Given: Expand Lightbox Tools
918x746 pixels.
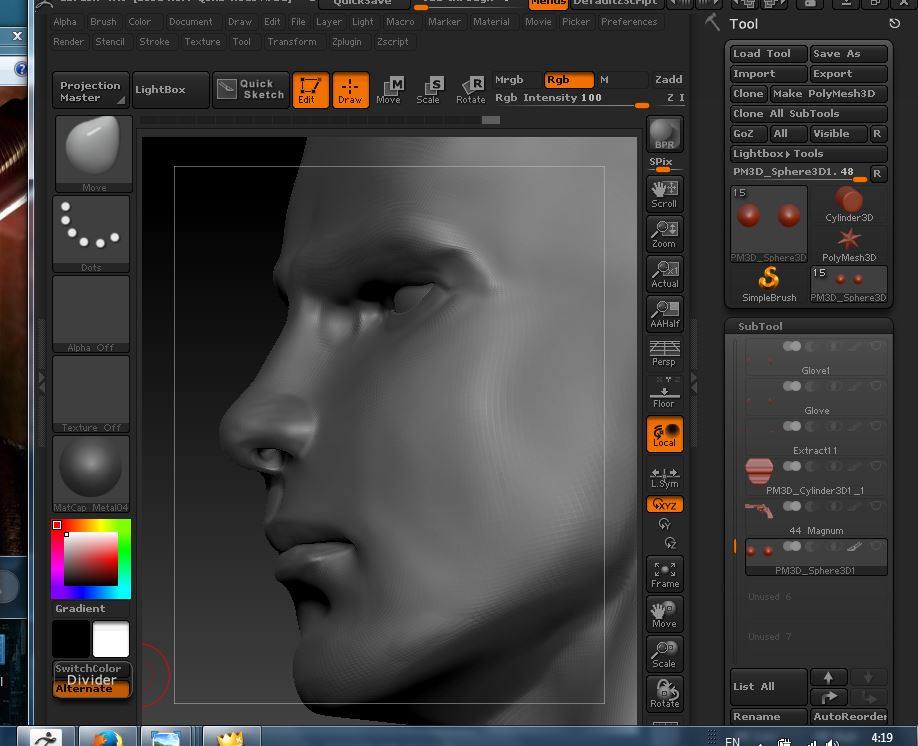Looking at the screenshot, I should coord(809,153).
